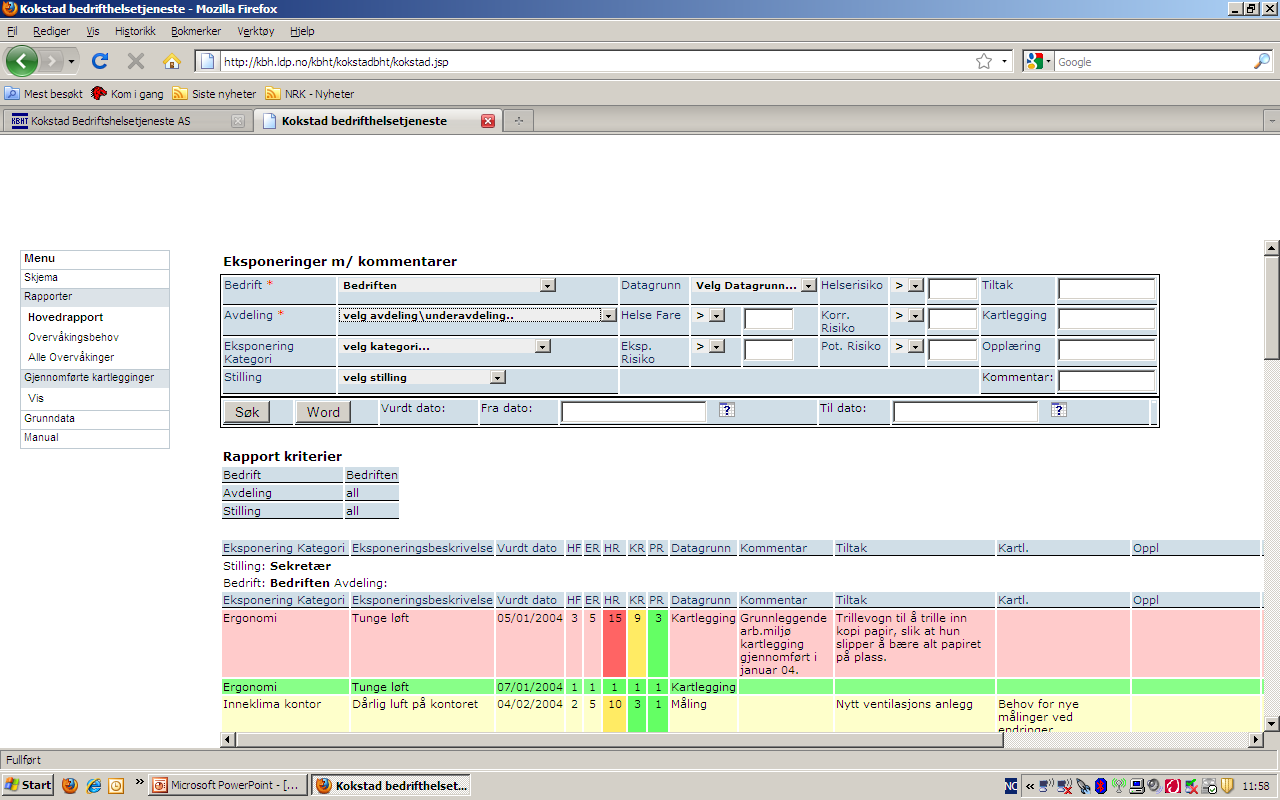This screenshot has width=1280, height=800.
Task: Open the Fra dato calendar help icon
Action: tap(727, 410)
